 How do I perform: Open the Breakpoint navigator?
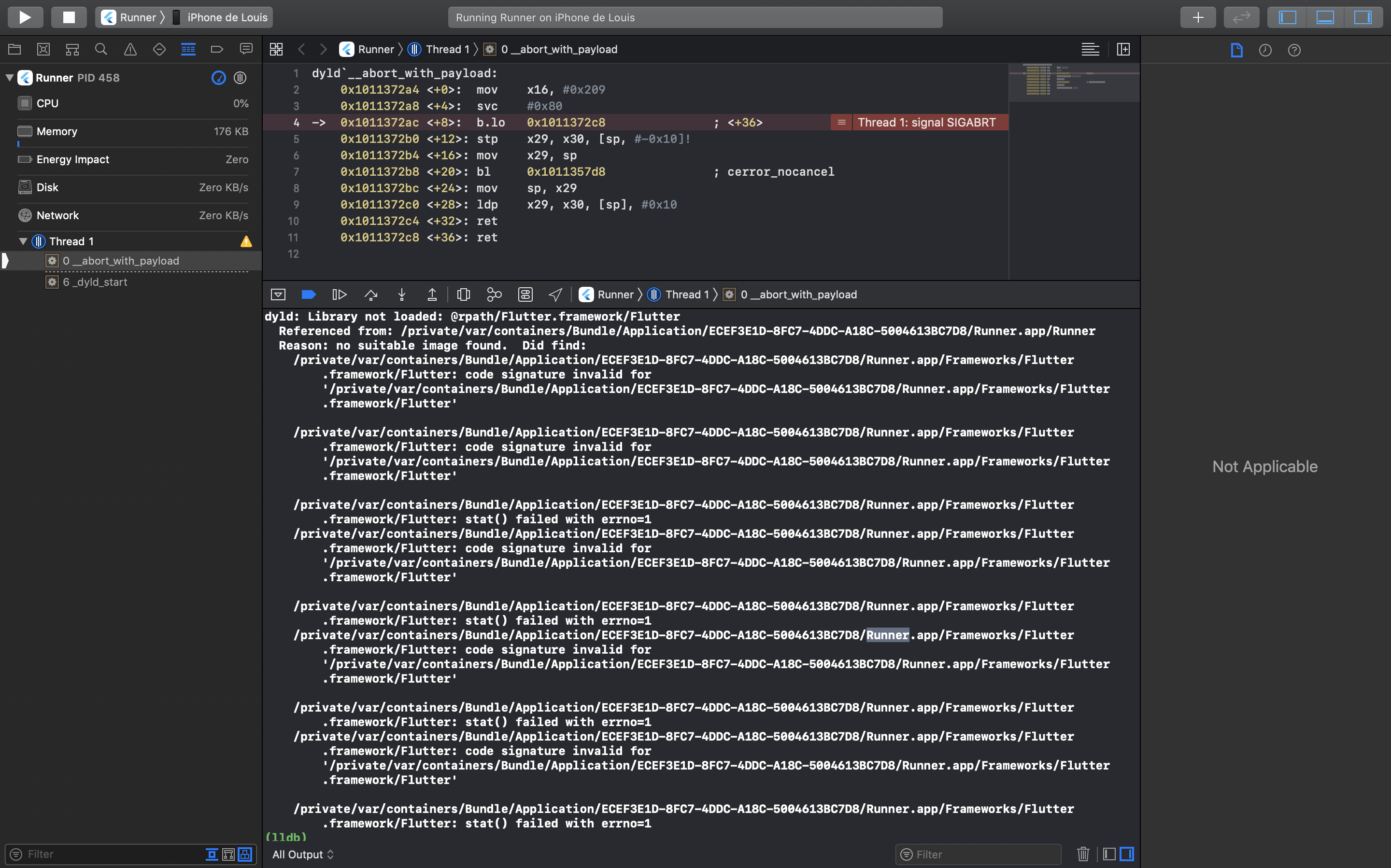tap(217, 49)
